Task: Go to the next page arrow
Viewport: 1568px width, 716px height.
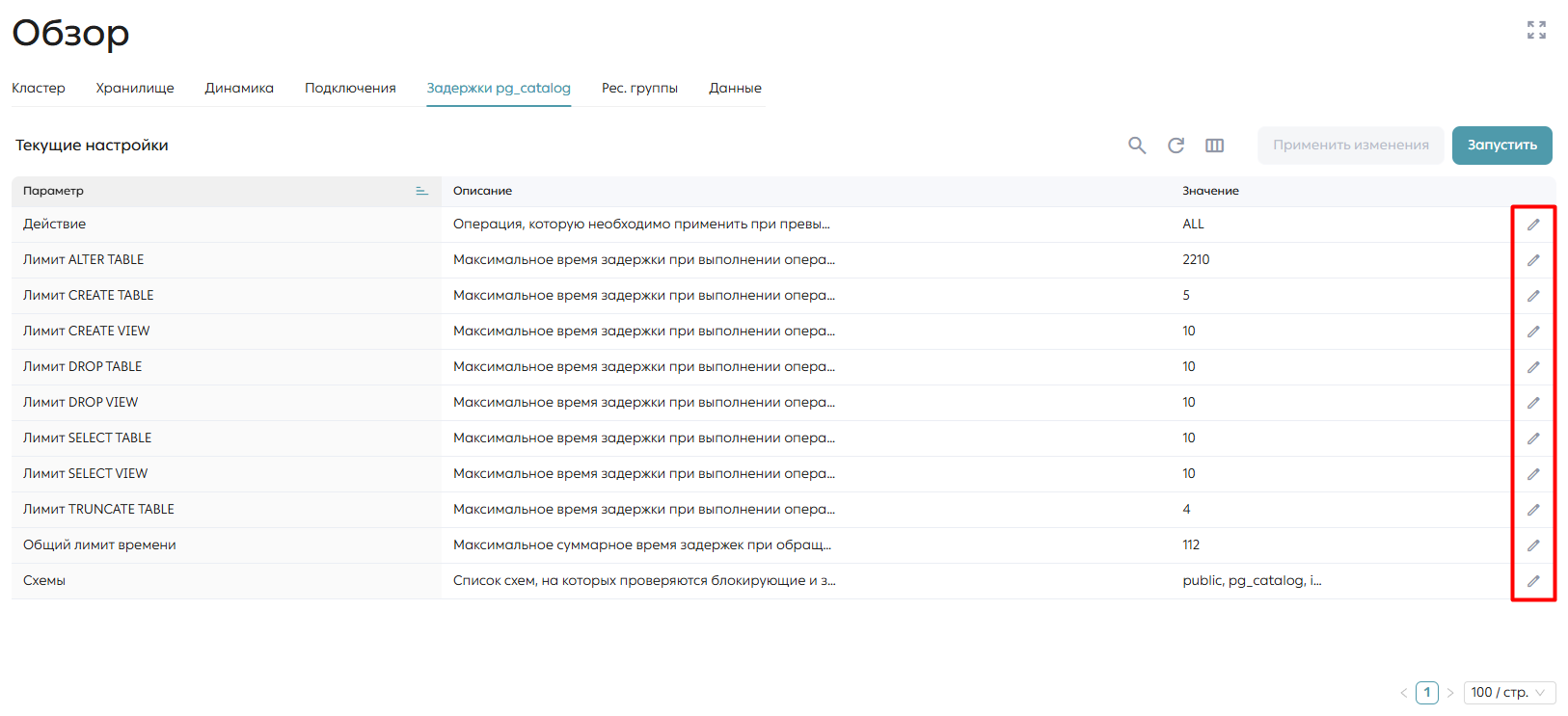Action: [x=1449, y=693]
